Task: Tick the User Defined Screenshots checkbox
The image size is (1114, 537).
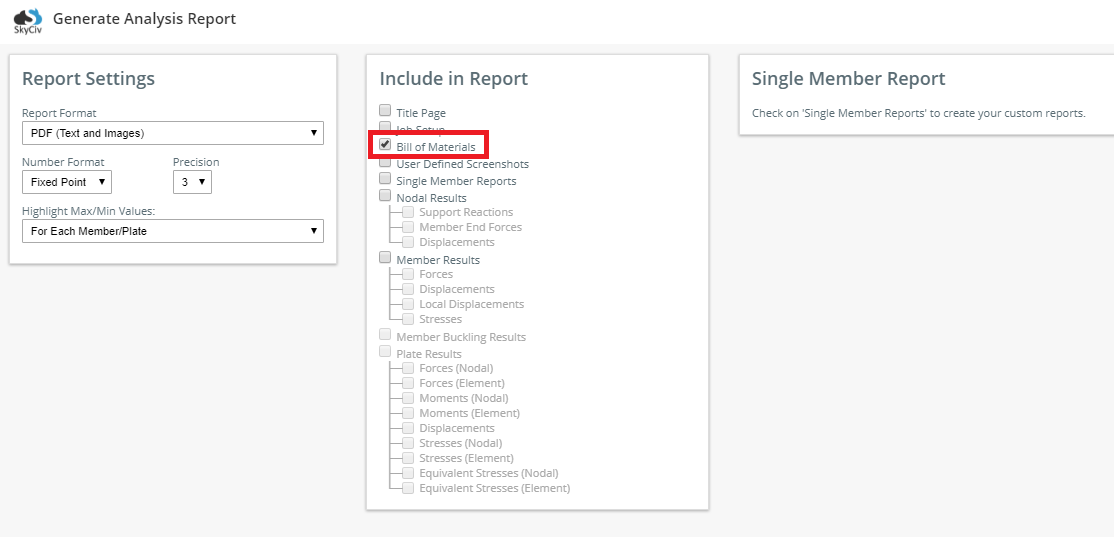Action: [x=385, y=163]
